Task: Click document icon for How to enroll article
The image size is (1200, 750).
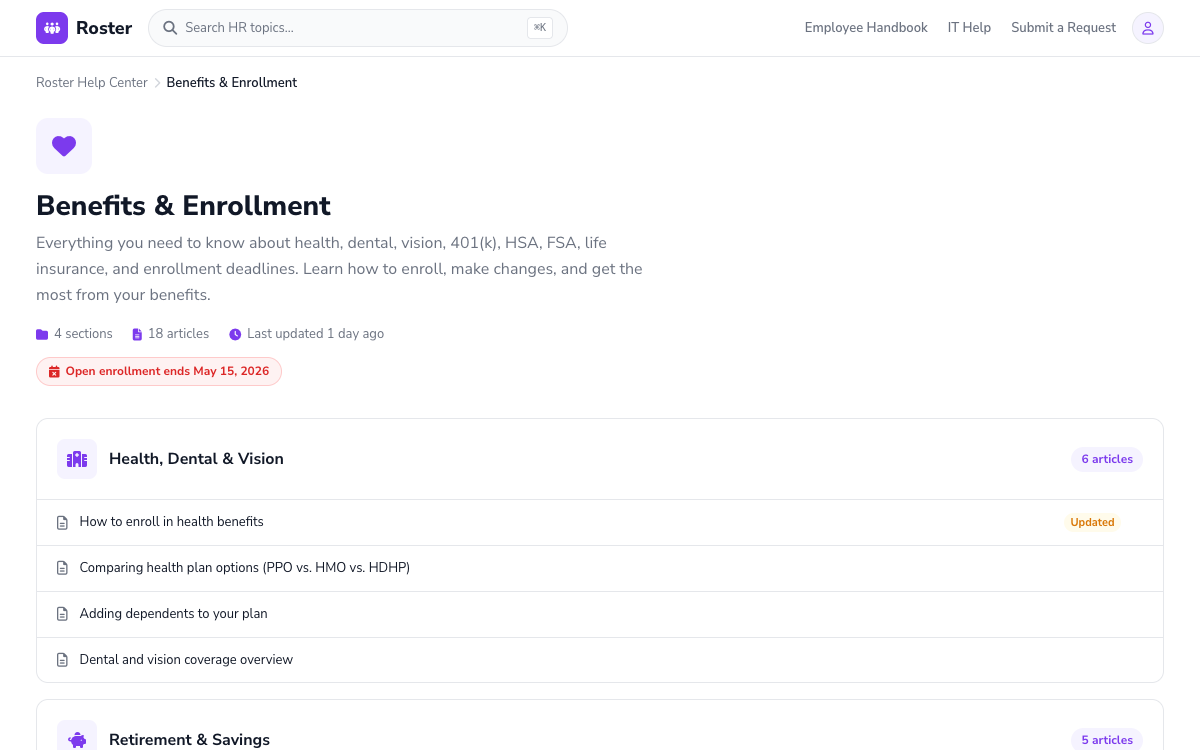Action: point(62,522)
